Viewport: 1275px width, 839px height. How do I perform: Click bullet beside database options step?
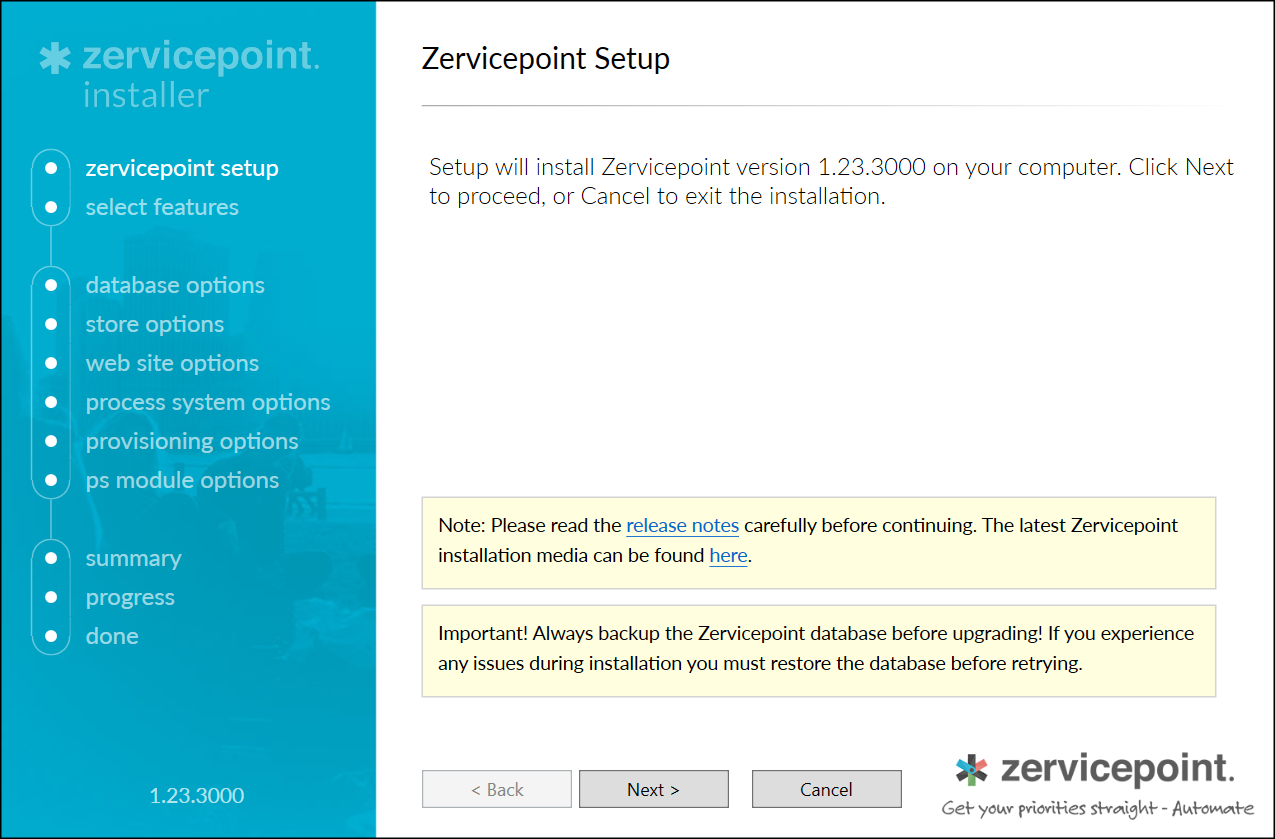pos(51,285)
